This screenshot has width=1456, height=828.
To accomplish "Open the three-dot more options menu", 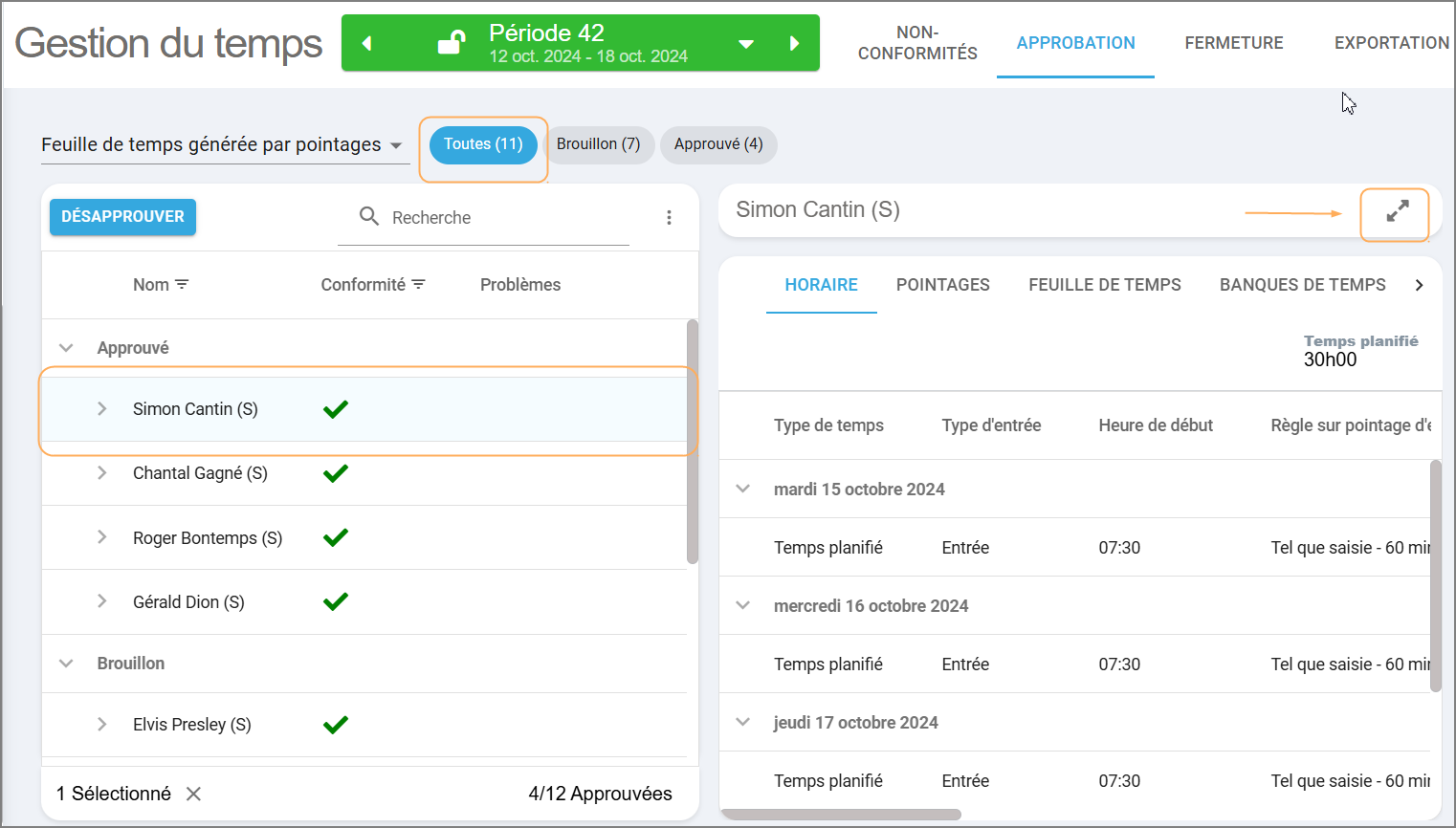I will point(669,218).
